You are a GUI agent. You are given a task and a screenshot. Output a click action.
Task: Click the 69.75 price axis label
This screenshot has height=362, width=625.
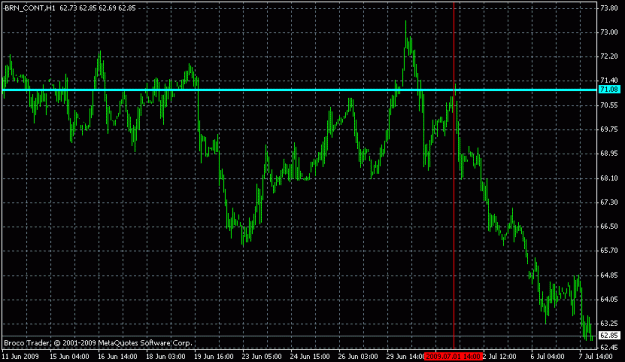(609, 129)
